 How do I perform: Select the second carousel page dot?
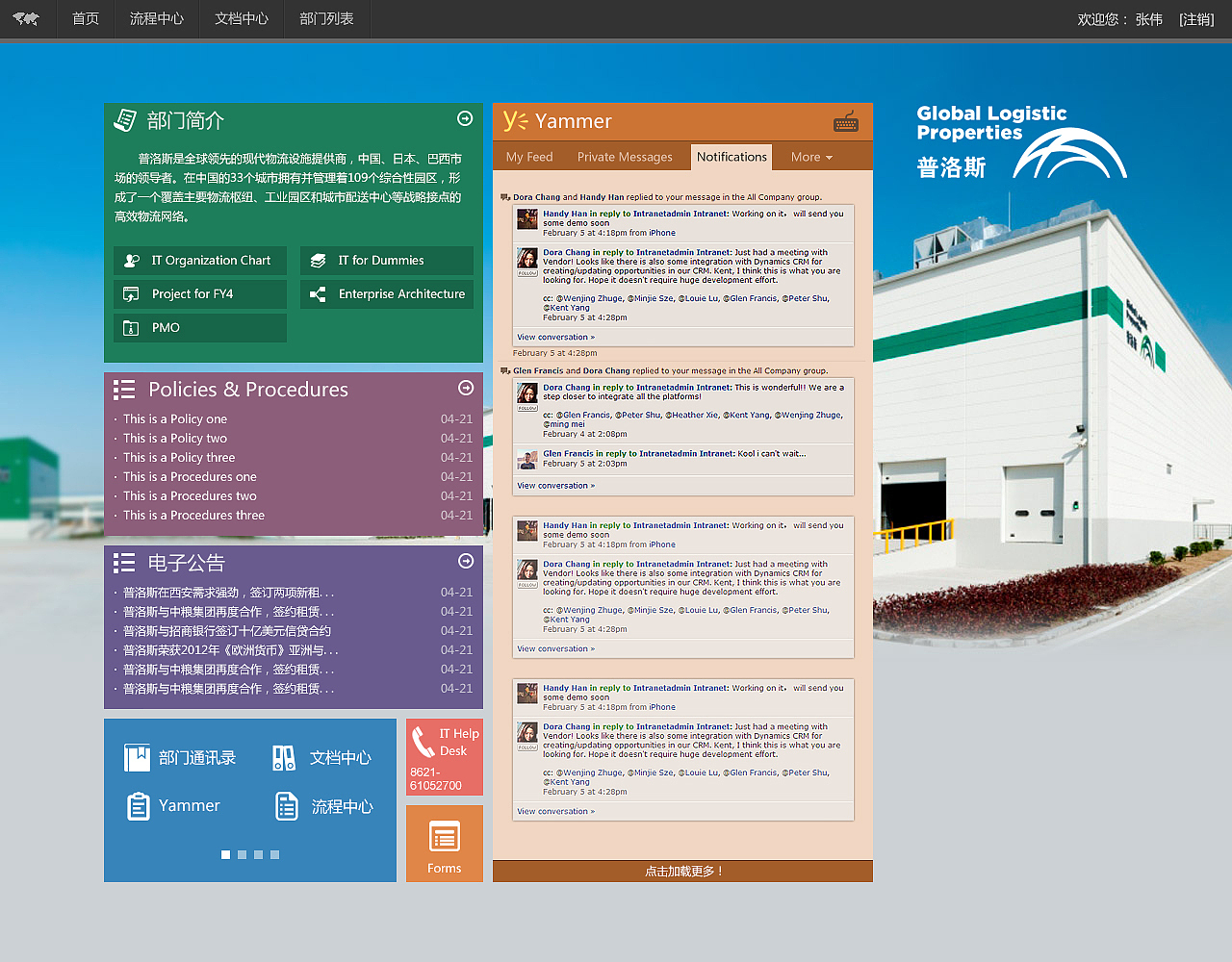[x=243, y=854]
